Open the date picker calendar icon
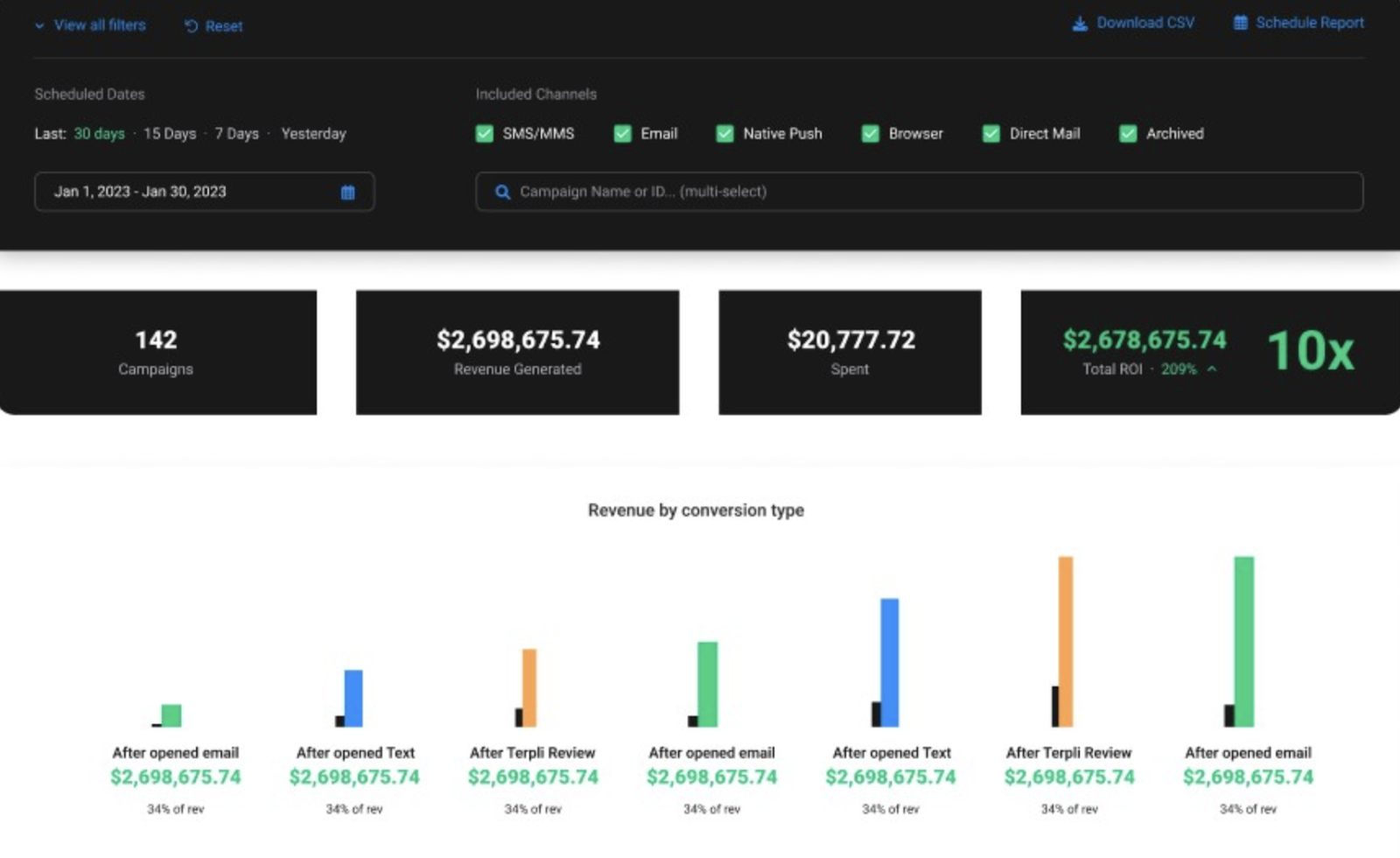 pyautogui.click(x=347, y=193)
